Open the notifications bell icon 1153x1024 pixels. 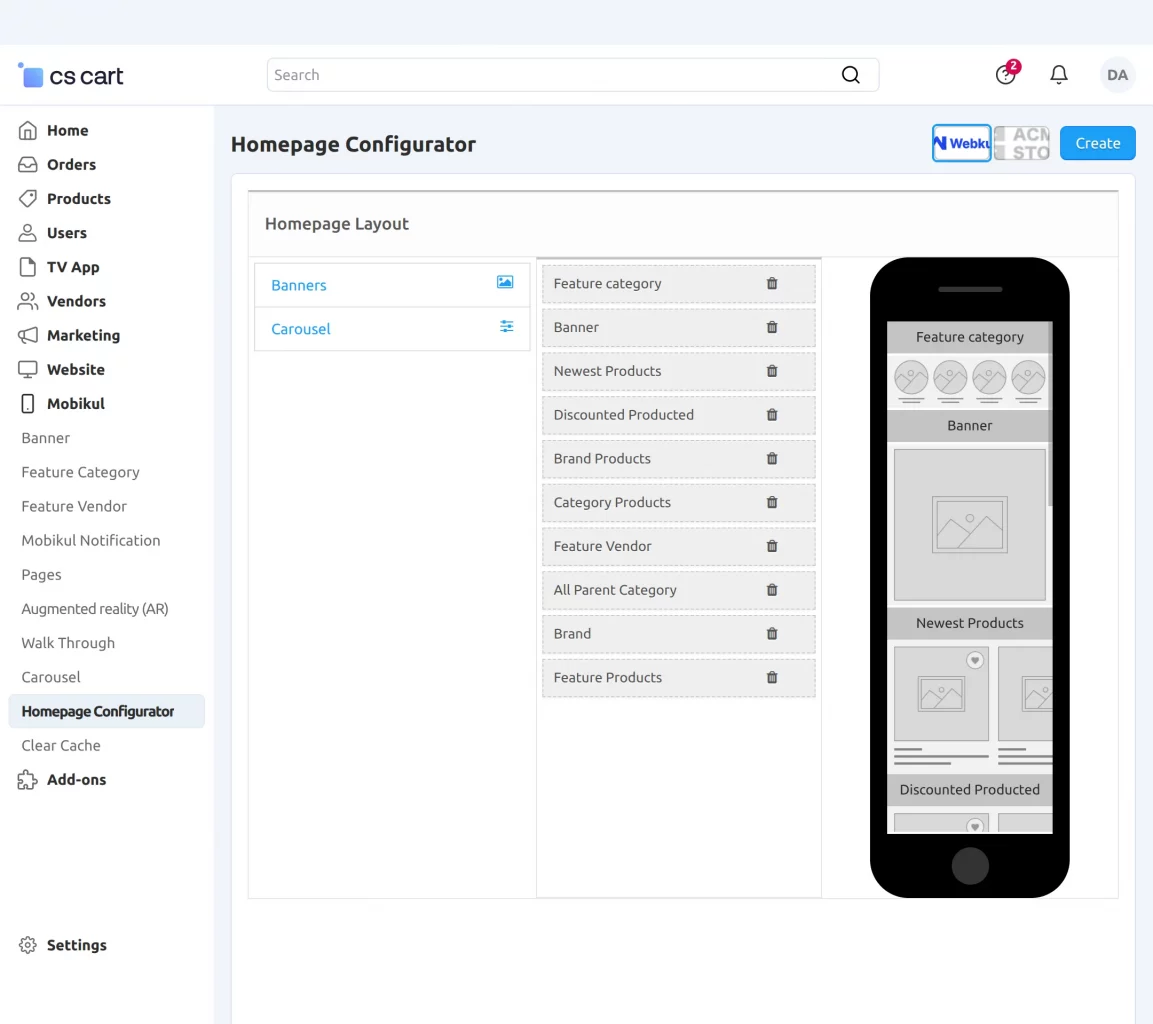point(1059,74)
